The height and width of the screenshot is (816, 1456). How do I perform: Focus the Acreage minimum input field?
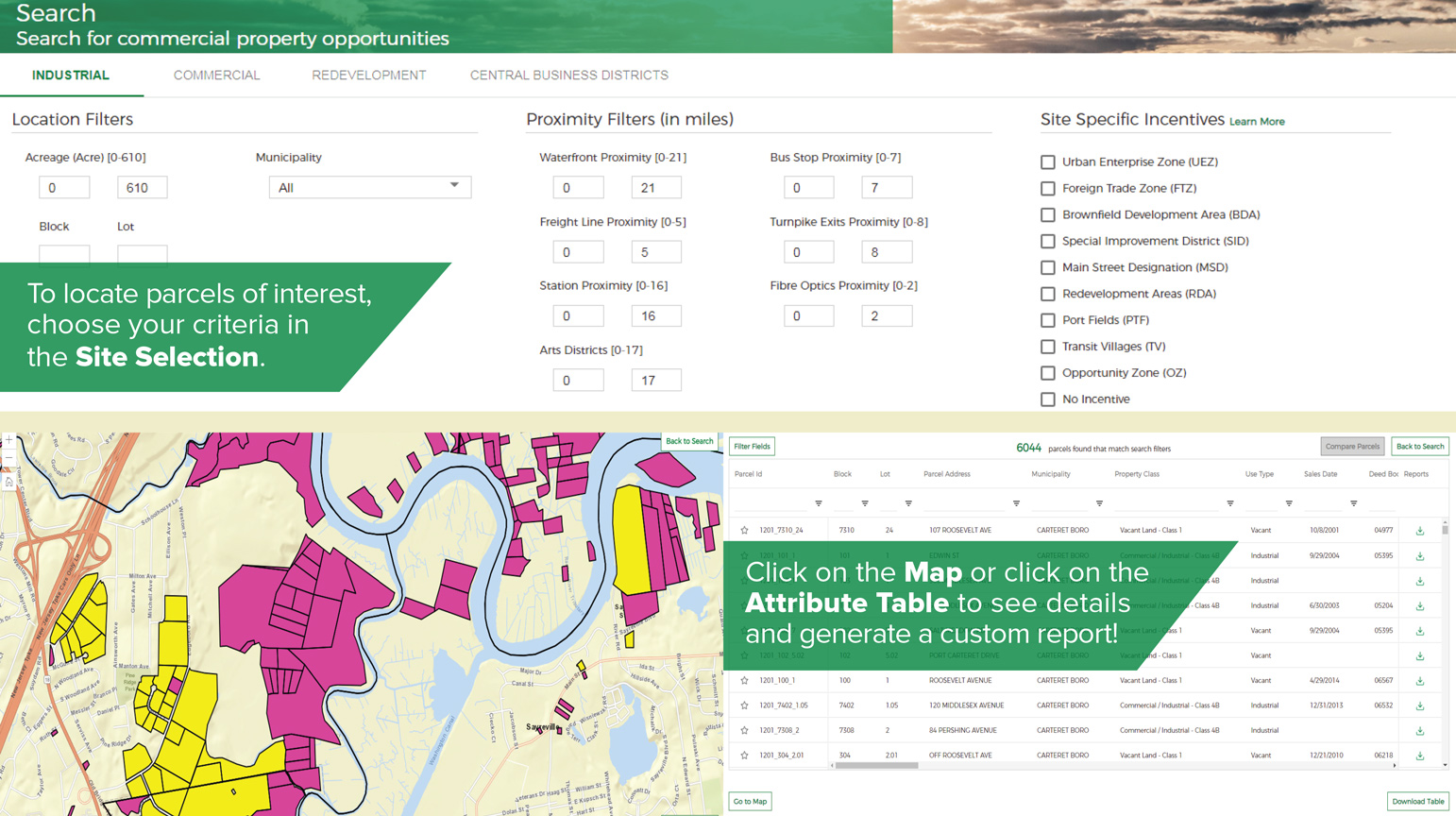(x=64, y=187)
